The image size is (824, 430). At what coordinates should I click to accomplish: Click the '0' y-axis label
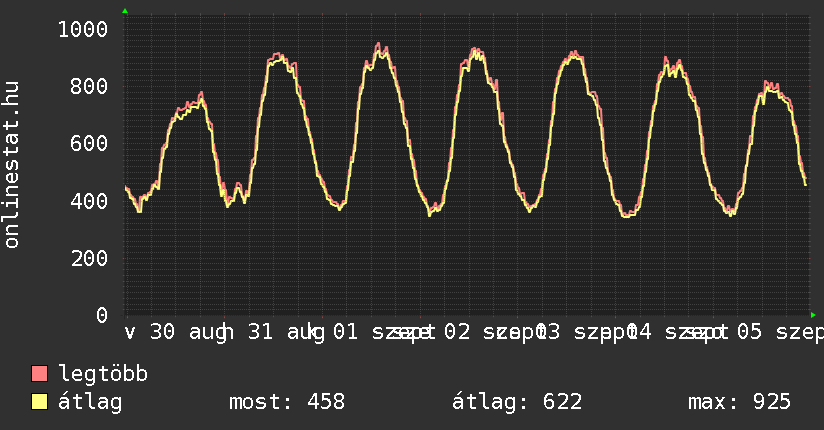coord(102,315)
